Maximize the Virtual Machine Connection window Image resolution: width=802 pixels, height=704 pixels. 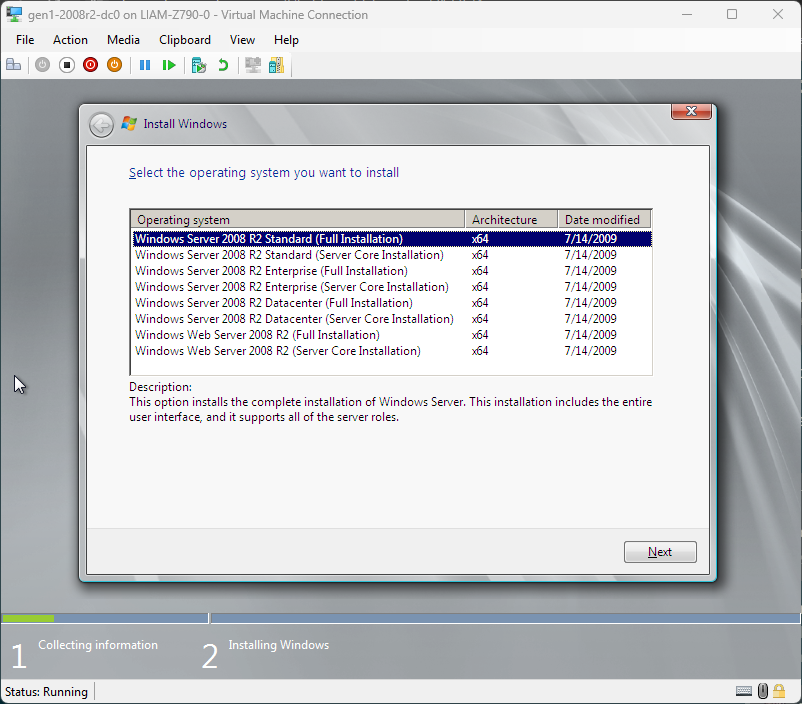[x=732, y=14]
